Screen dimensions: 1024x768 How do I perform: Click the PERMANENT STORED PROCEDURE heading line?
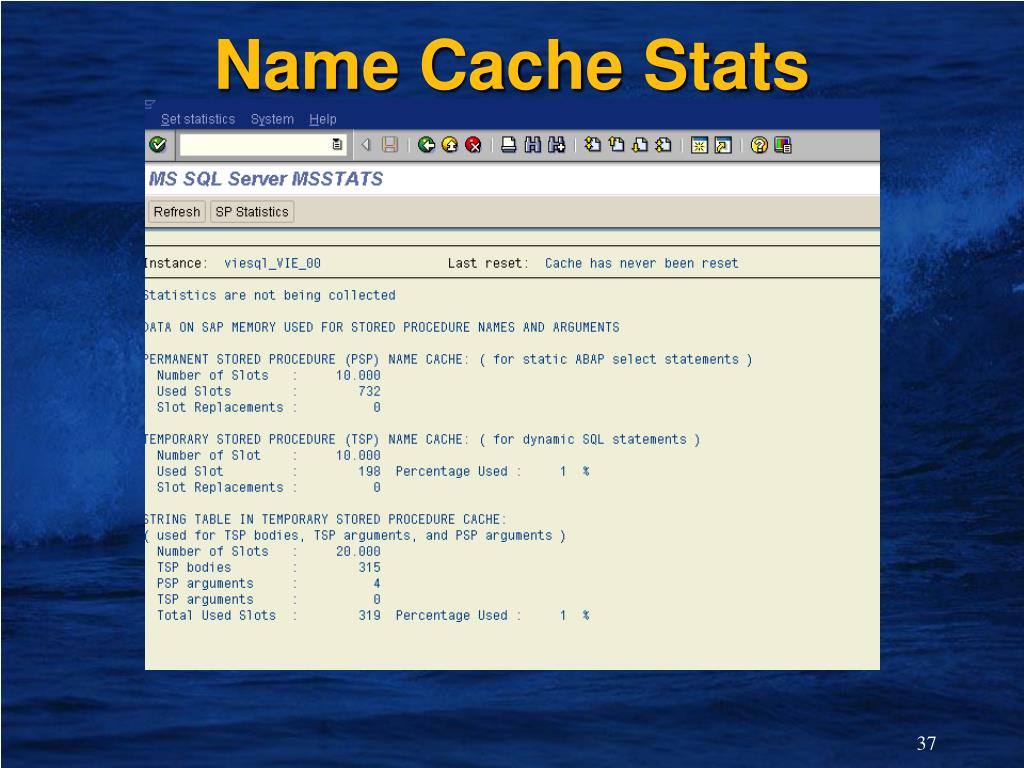(x=448, y=359)
